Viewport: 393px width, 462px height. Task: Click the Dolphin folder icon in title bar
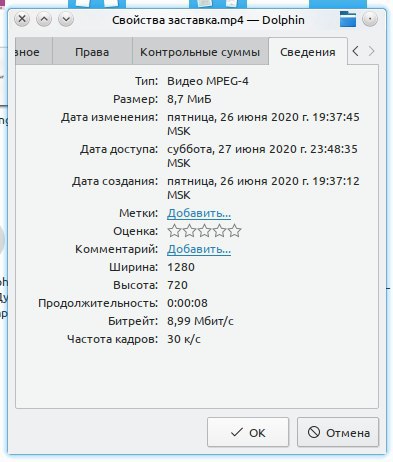pyautogui.click(x=348, y=19)
